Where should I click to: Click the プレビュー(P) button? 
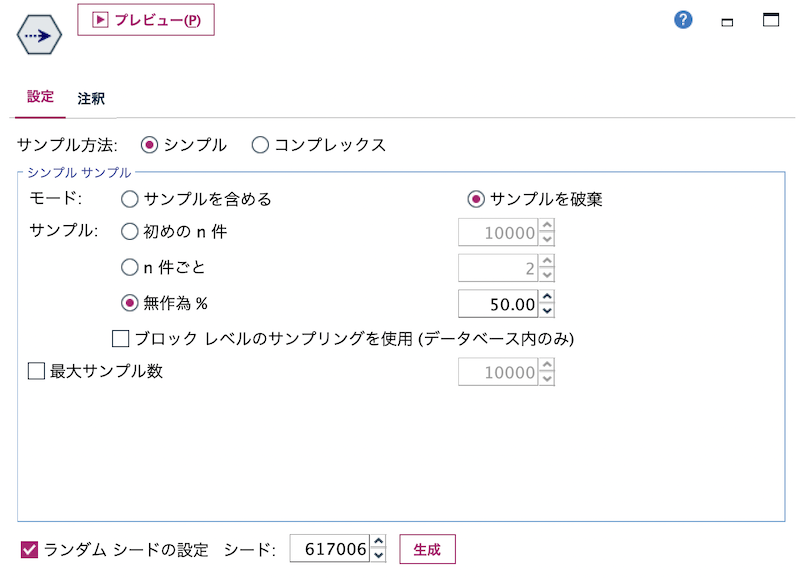tap(145, 19)
